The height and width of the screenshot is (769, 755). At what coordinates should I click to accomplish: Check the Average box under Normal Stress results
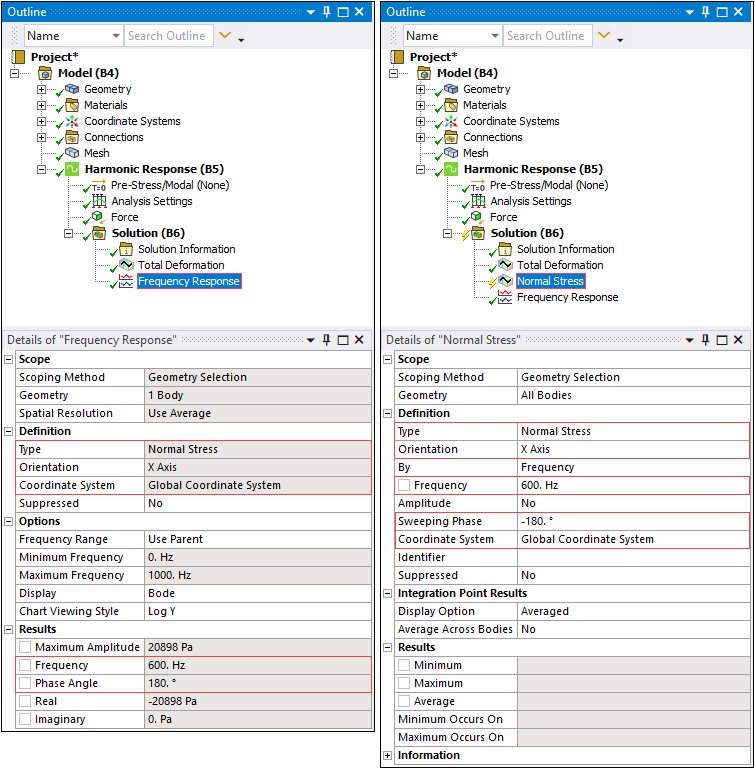(404, 702)
